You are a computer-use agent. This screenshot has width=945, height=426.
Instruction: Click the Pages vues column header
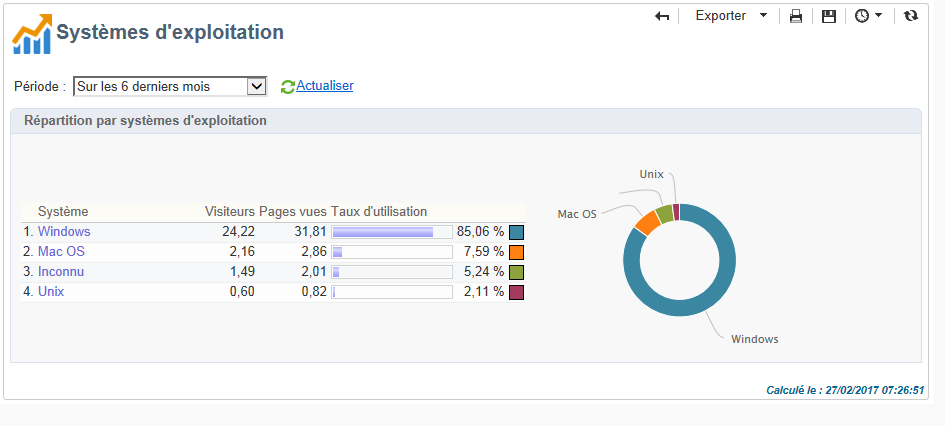click(293, 211)
